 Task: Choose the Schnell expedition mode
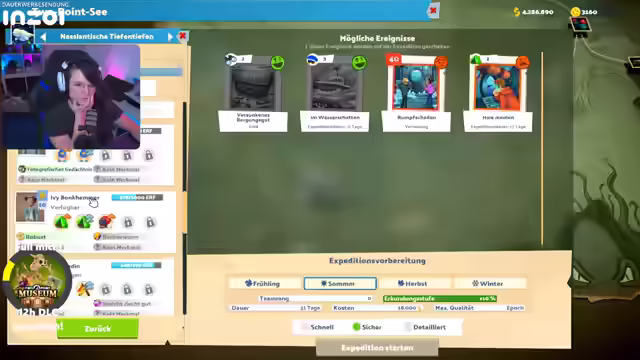pos(318,327)
